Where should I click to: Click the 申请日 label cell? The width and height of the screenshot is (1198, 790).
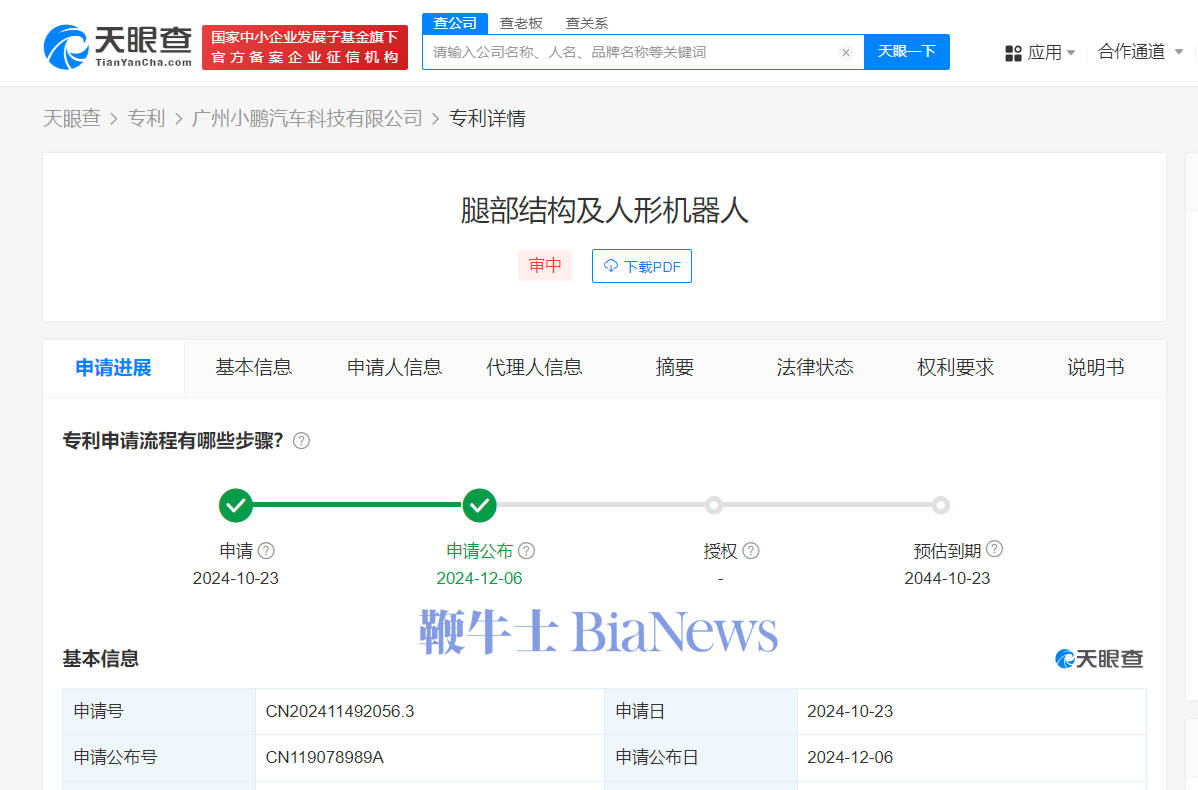(x=701, y=712)
